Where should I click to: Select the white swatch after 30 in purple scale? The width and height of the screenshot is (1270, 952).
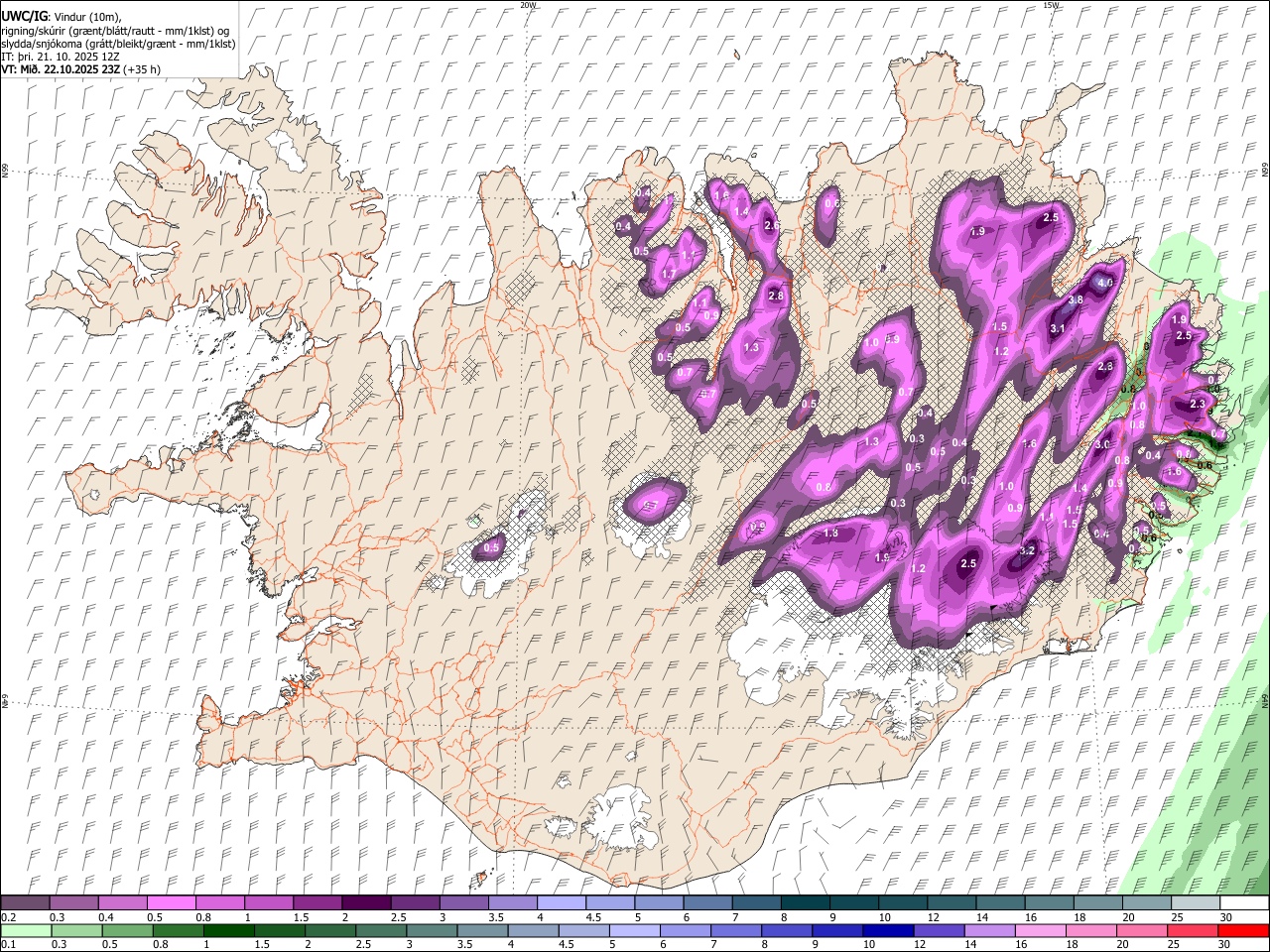pyautogui.click(x=1242, y=903)
